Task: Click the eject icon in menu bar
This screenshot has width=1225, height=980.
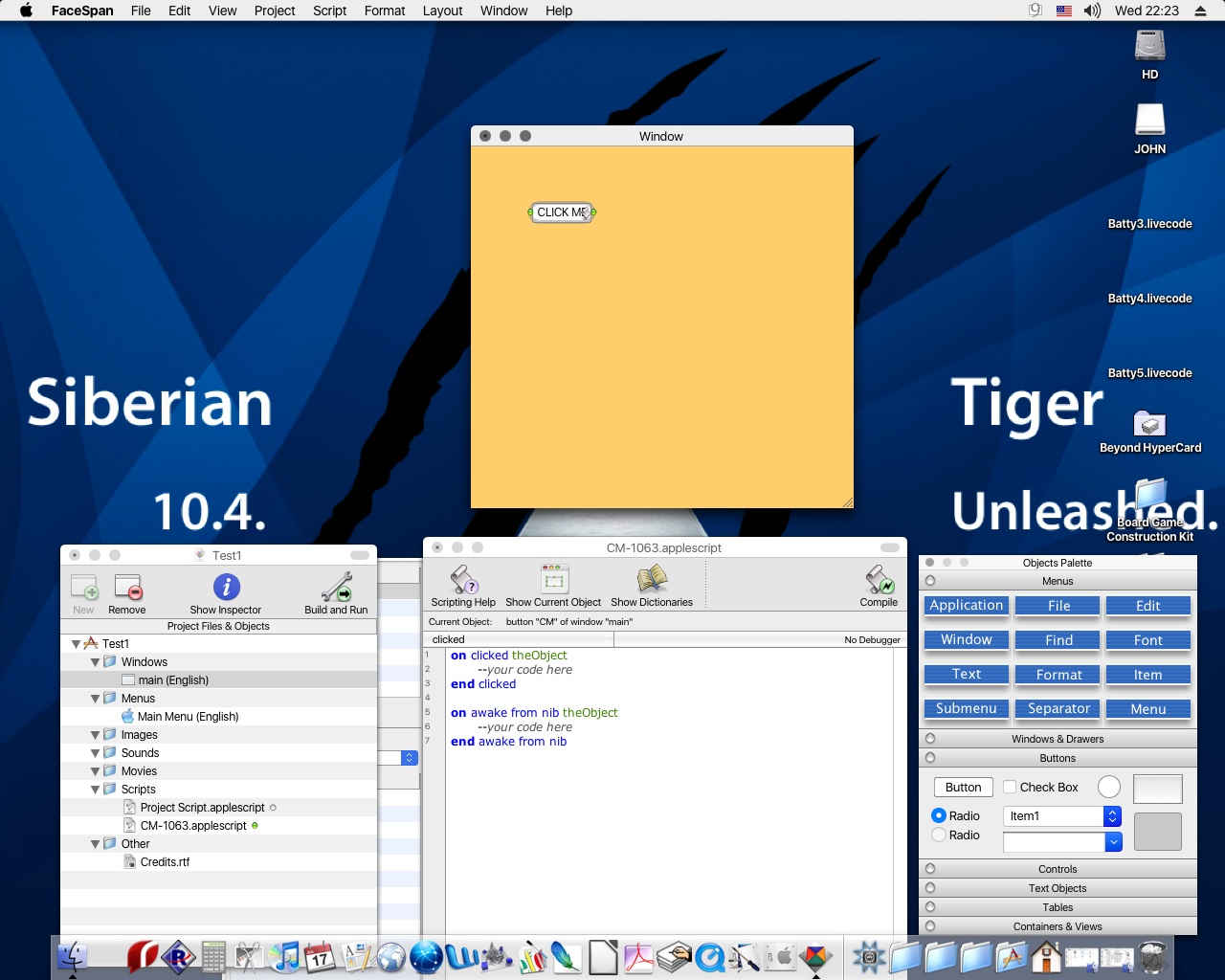Action: [x=1200, y=11]
